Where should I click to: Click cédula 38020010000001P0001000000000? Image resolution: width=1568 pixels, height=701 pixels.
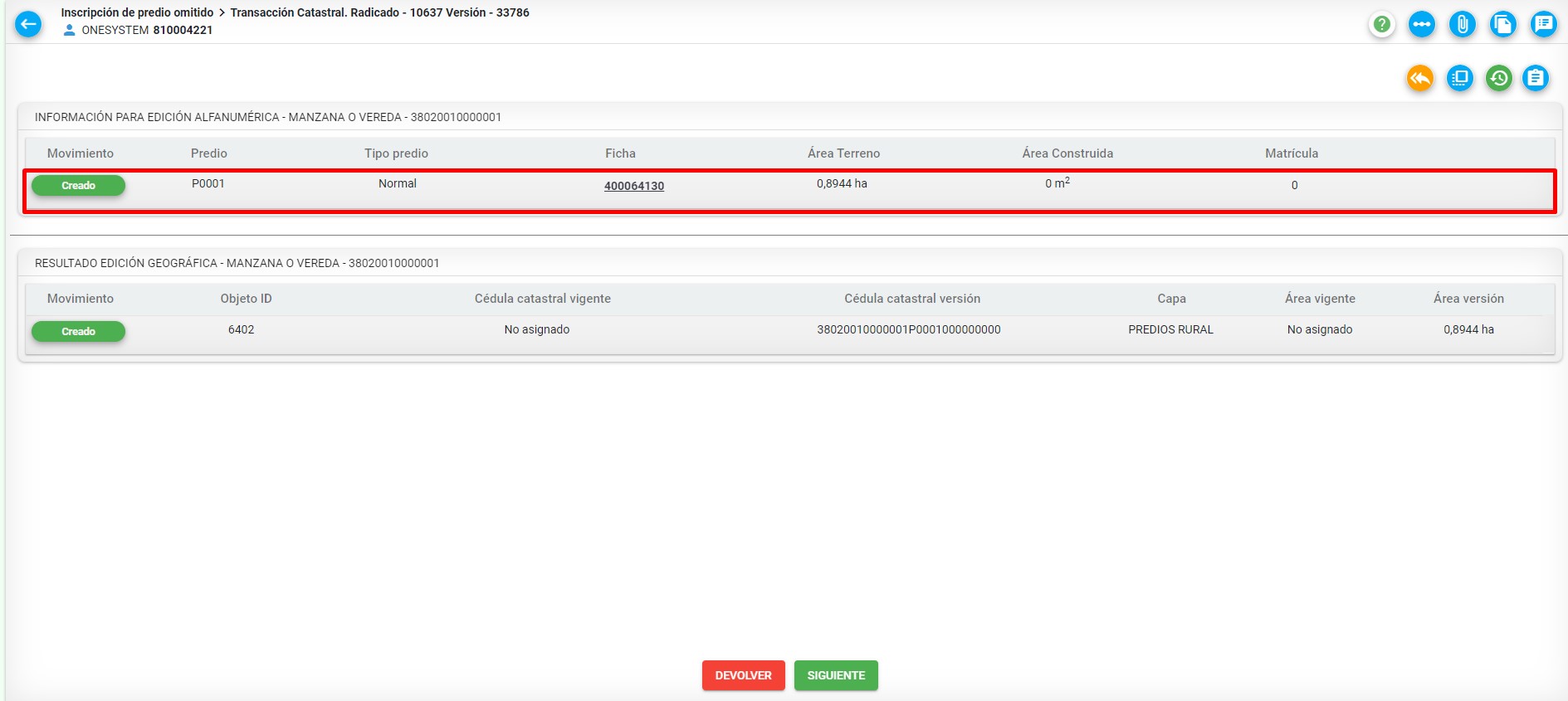(909, 329)
